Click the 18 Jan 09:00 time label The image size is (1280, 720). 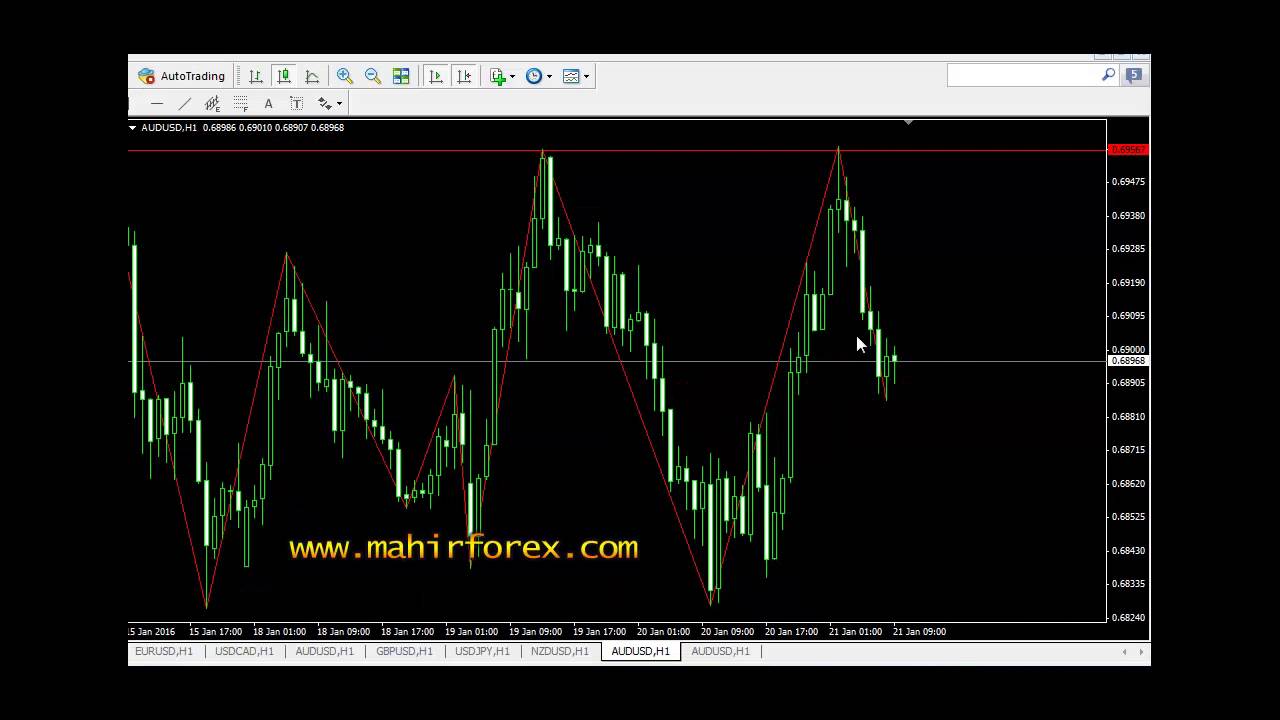pos(343,632)
